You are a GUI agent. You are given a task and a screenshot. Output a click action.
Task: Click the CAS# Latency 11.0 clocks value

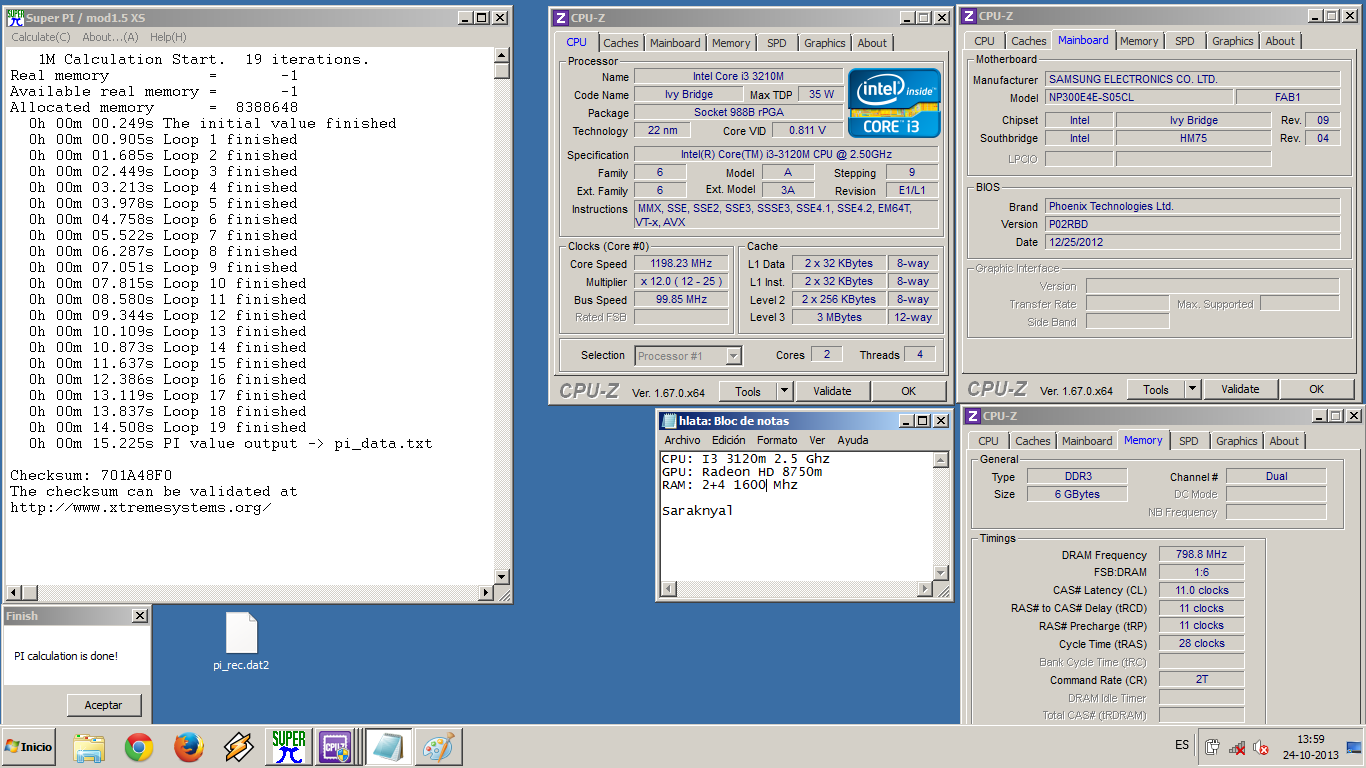(1202, 590)
